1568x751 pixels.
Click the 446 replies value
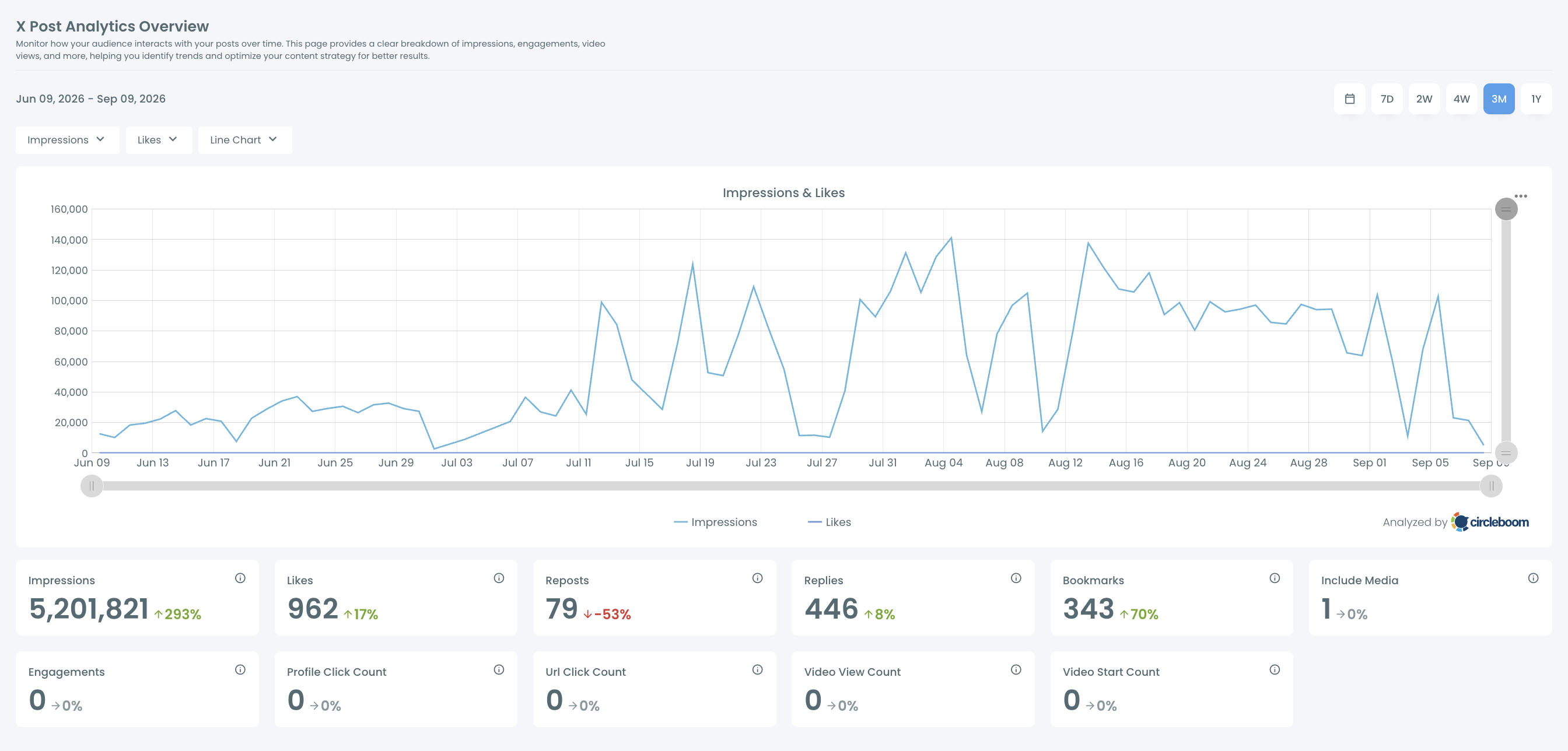(831, 609)
